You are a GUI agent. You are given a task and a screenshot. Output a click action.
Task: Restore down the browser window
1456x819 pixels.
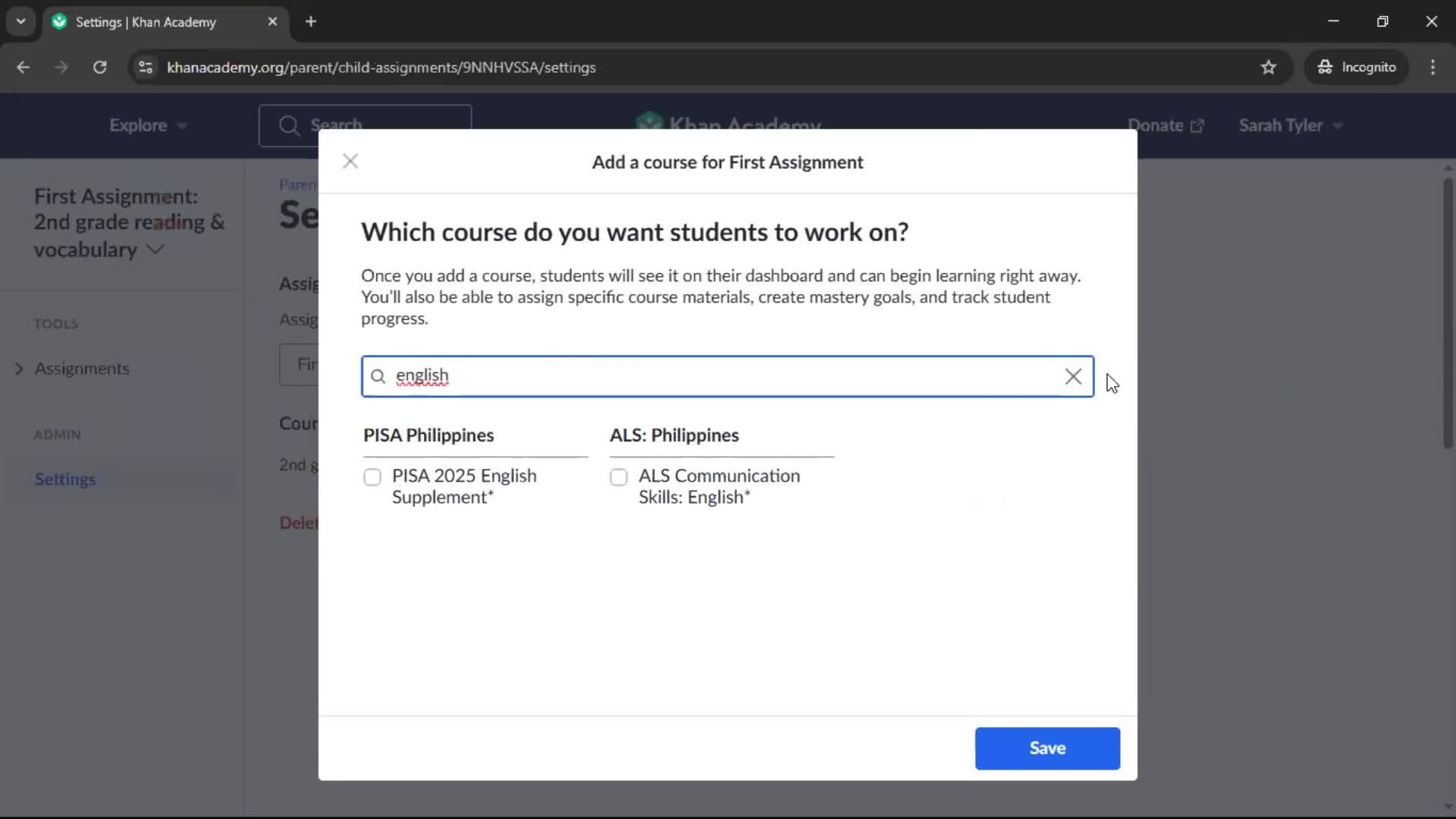[x=1382, y=21]
